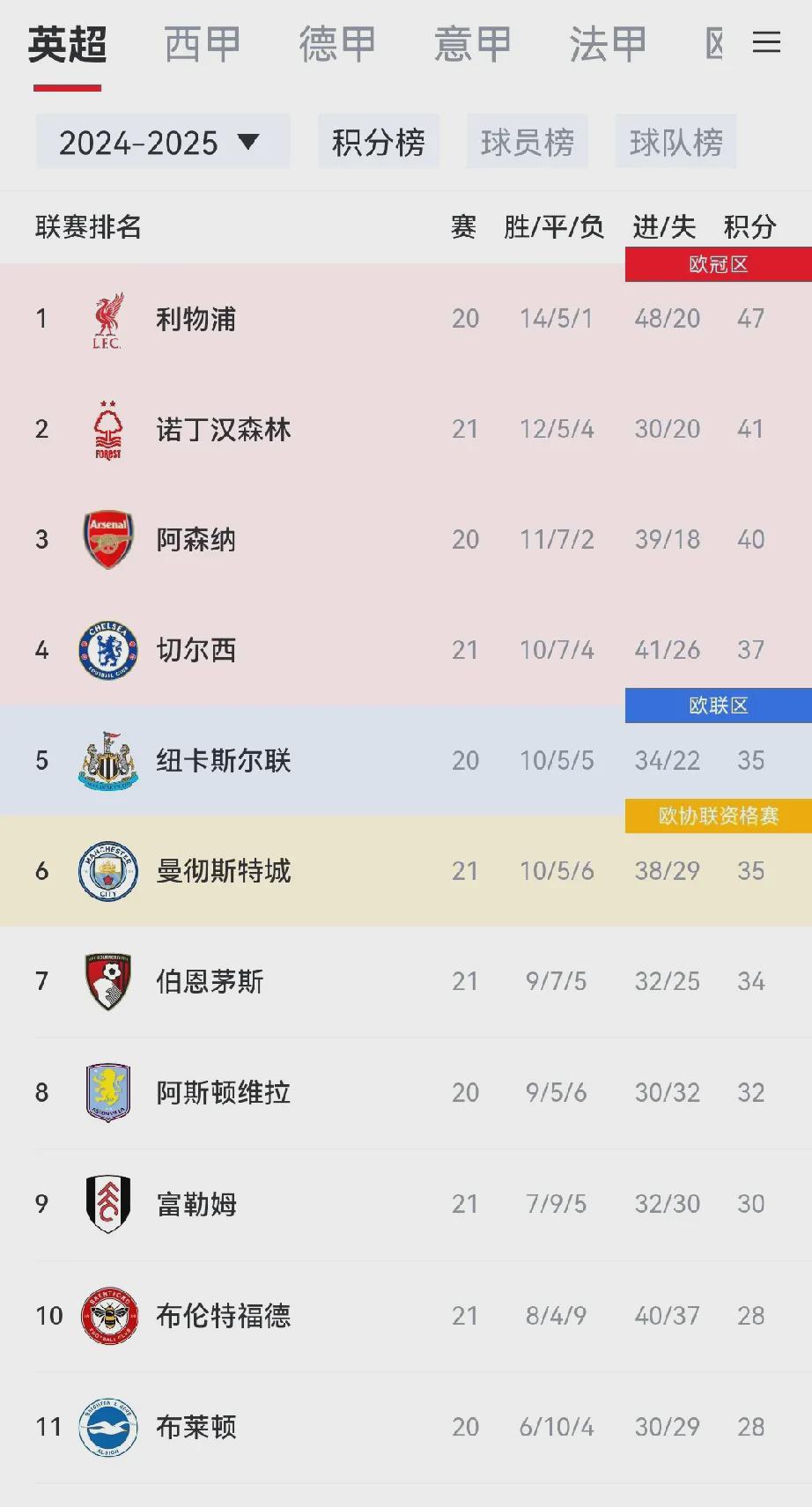The width and height of the screenshot is (812, 1507).
Task: Tap the Newcastle United crest
Action: 107,760
